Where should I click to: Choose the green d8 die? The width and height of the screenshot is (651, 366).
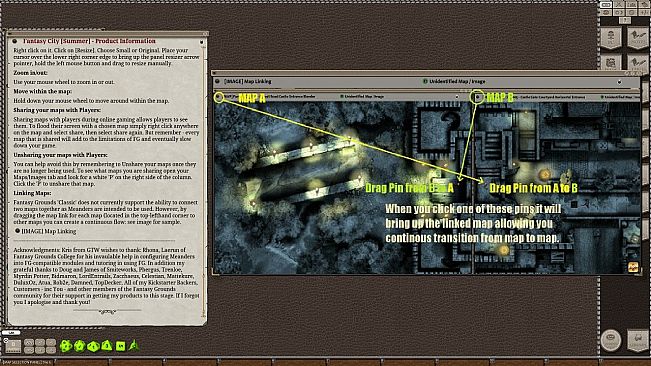(107, 345)
